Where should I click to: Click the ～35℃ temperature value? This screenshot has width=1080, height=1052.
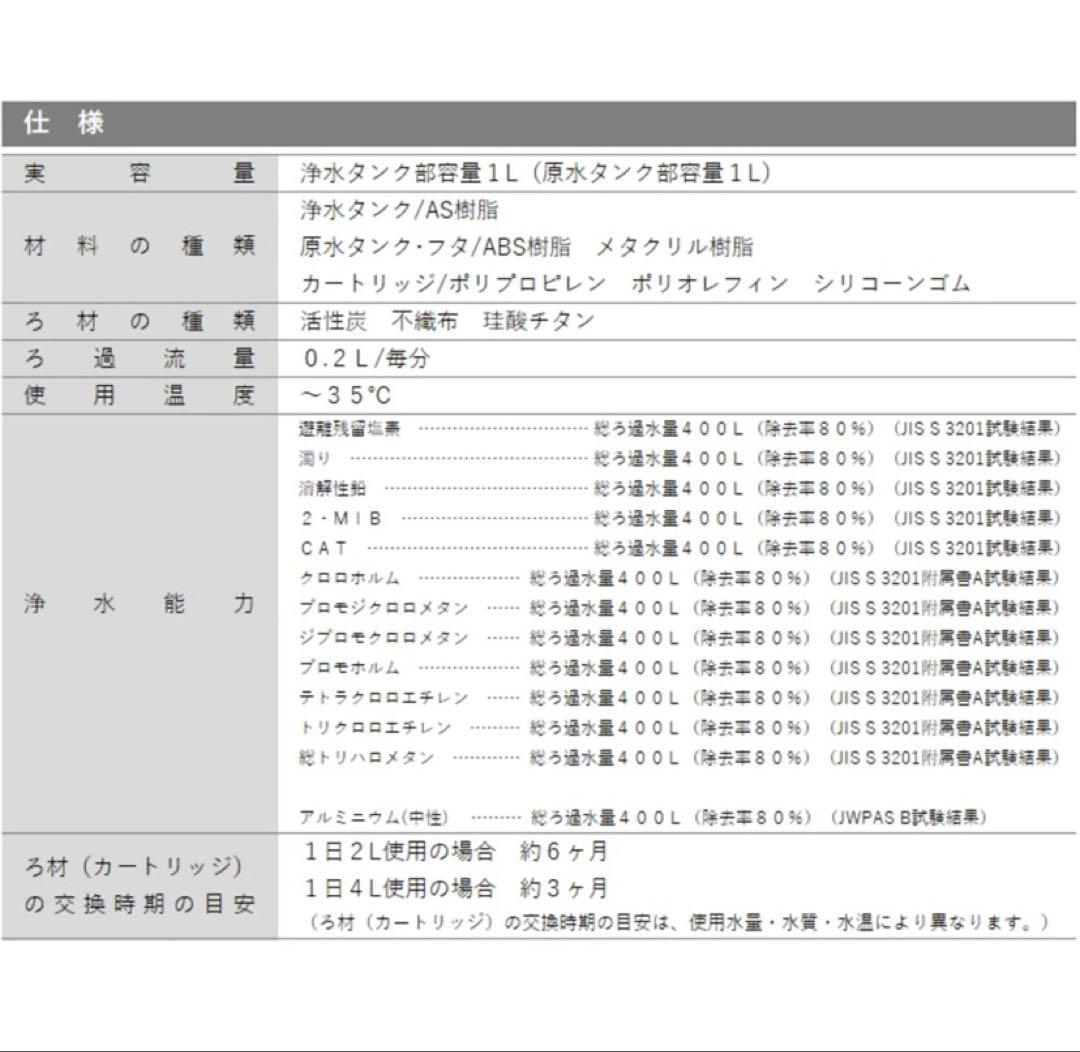point(346,396)
